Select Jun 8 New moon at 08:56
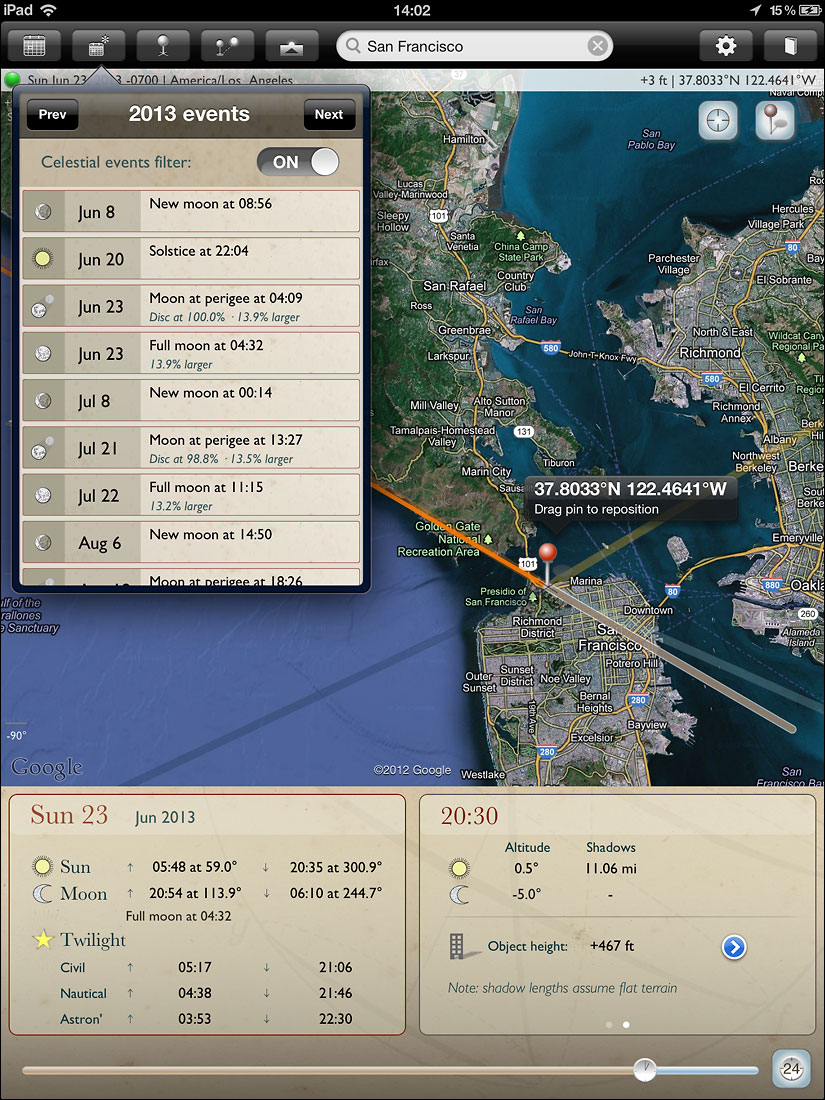Viewport: 825px width, 1100px height. [x=191, y=211]
